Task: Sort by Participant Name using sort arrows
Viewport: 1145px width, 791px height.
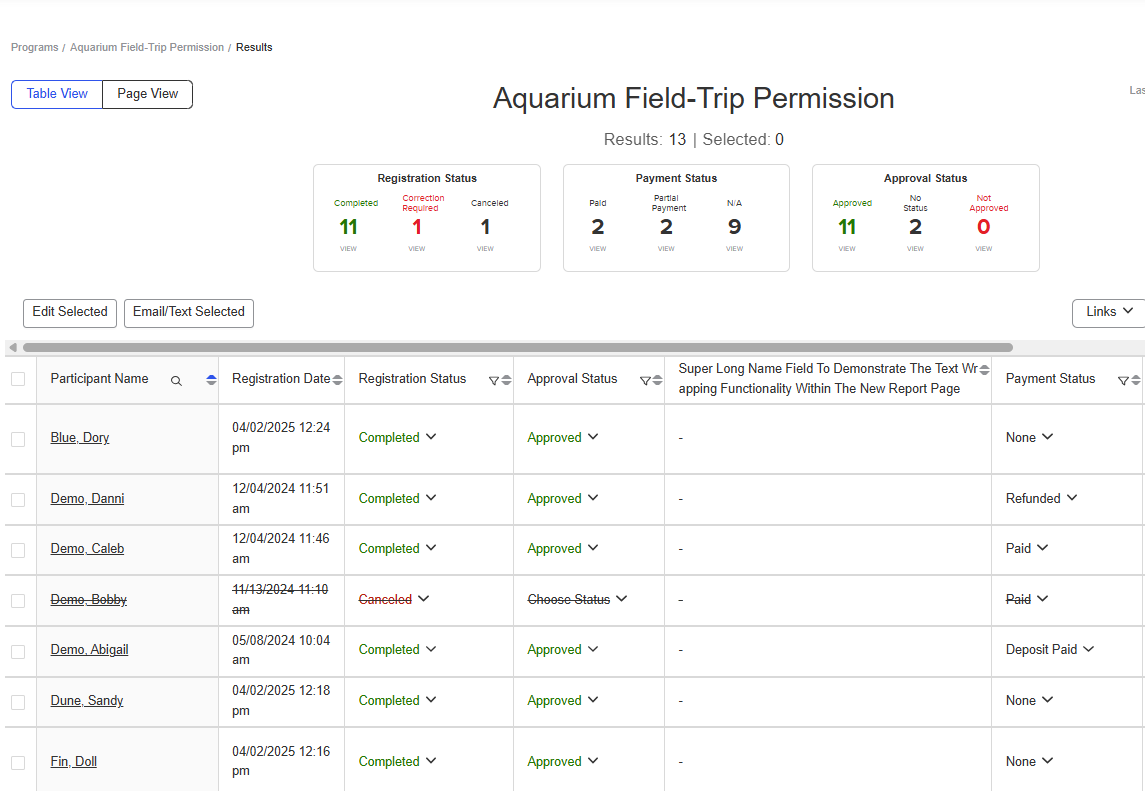Action: [x=211, y=380]
